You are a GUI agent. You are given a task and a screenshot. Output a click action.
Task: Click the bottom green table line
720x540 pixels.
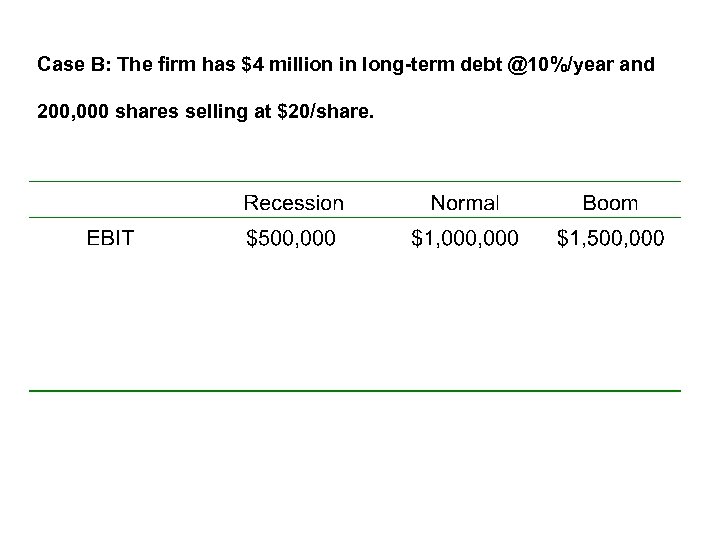pos(355,390)
